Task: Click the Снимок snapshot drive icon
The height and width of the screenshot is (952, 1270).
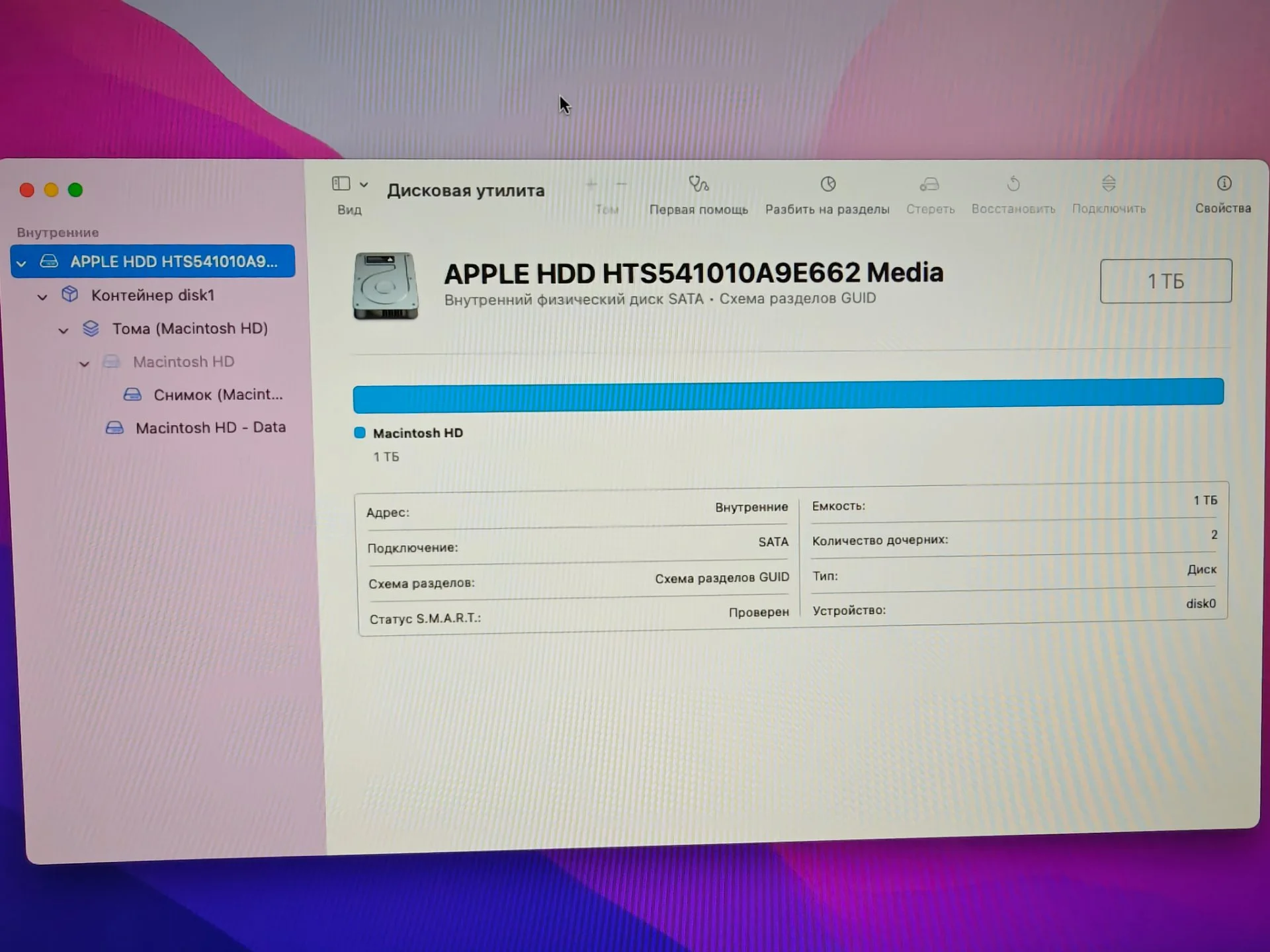Action: tap(132, 395)
